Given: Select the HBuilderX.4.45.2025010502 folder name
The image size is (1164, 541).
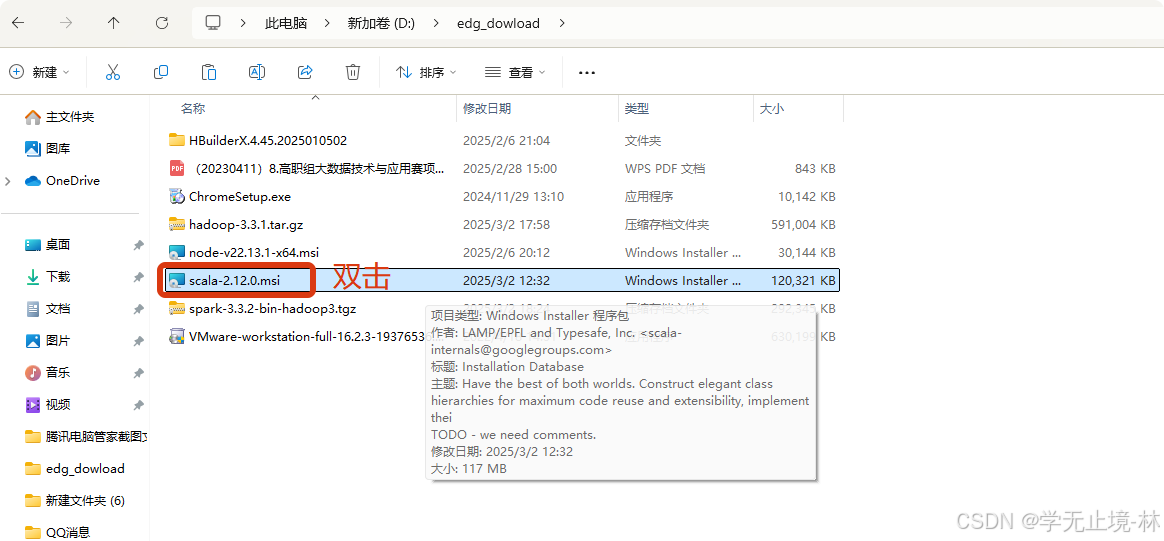Looking at the screenshot, I should tap(268, 140).
